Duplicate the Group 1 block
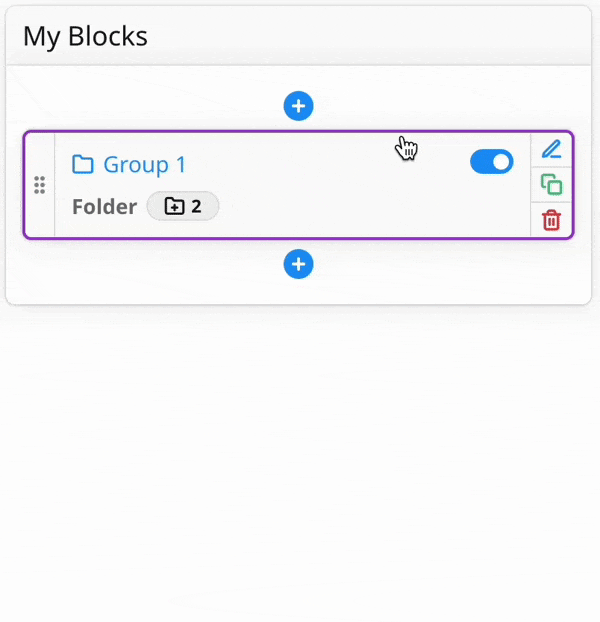The image size is (600, 622). coord(551,185)
